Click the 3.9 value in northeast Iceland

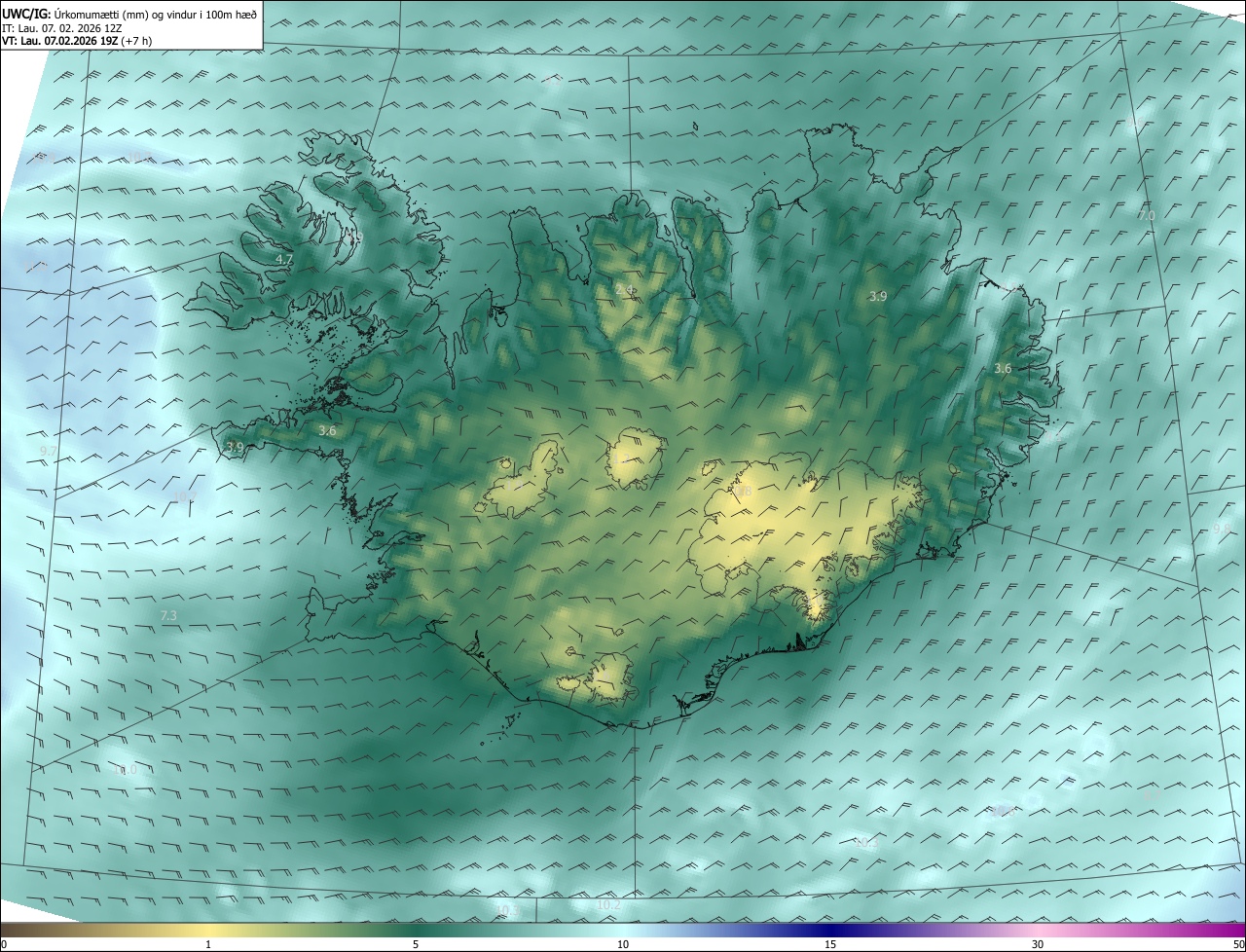[x=878, y=296]
